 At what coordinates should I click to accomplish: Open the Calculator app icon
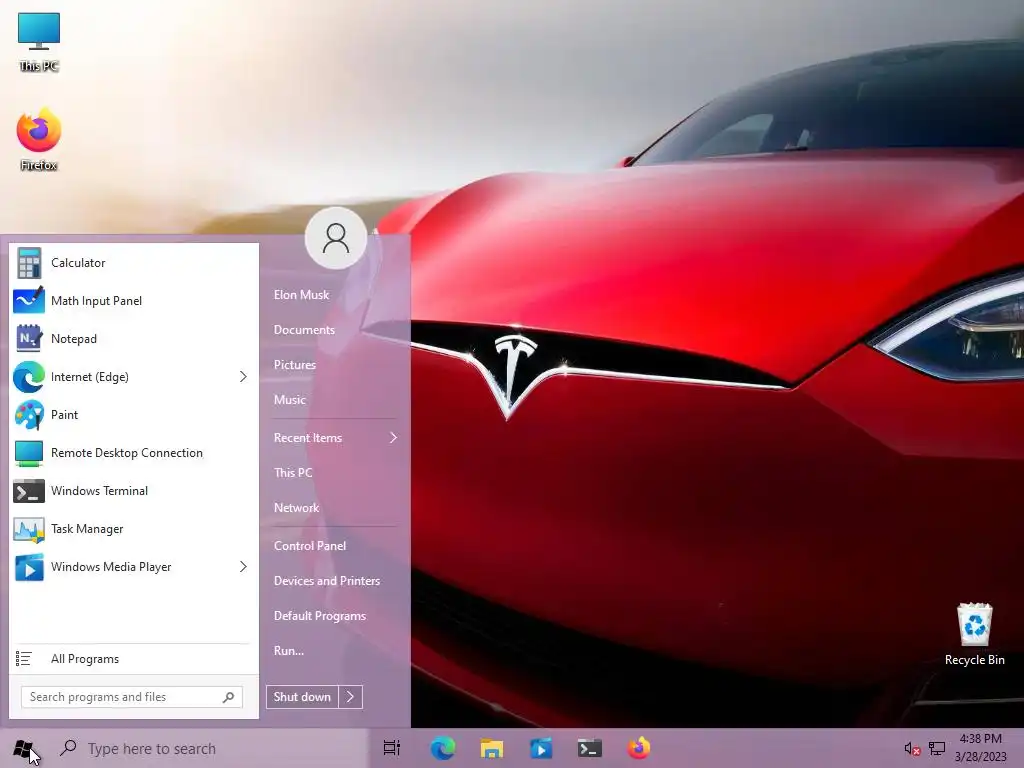pos(29,263)
